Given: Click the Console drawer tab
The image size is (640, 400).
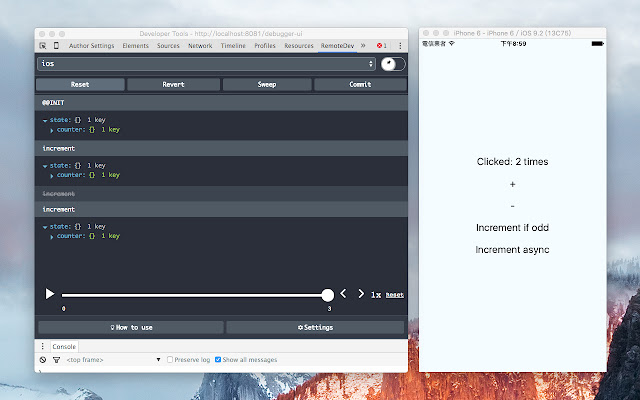Looking at the screenshot, I should pos(64,347).
